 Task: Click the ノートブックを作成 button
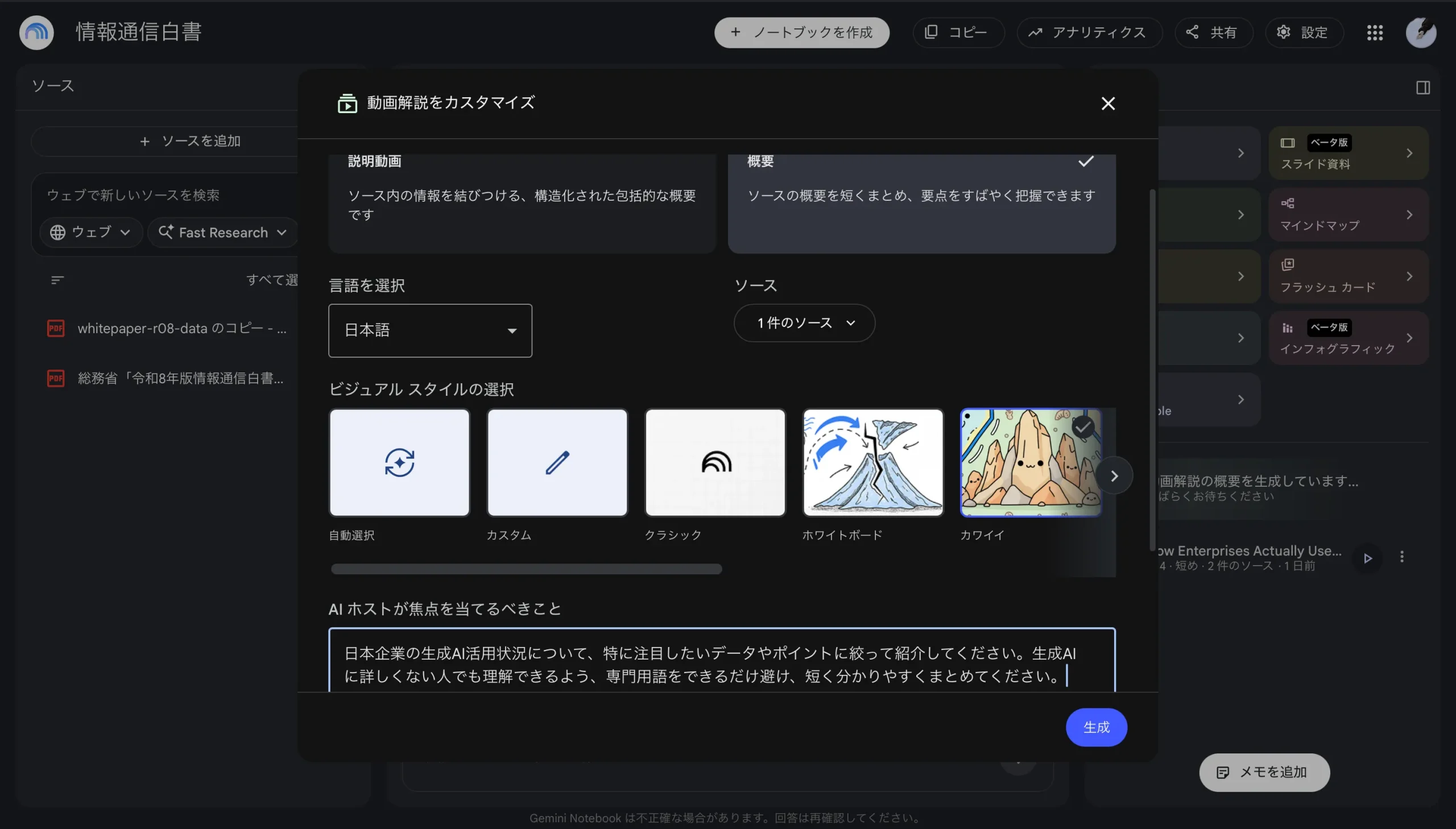801,32
